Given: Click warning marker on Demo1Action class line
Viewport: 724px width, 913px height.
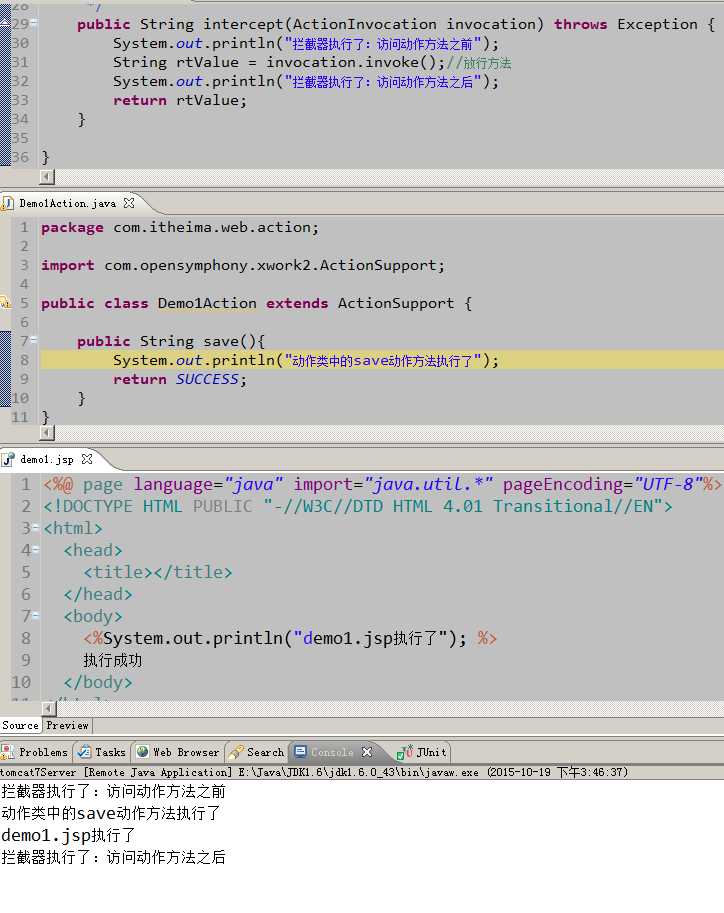Looking at the screenshot, I should tap(5, 302).
